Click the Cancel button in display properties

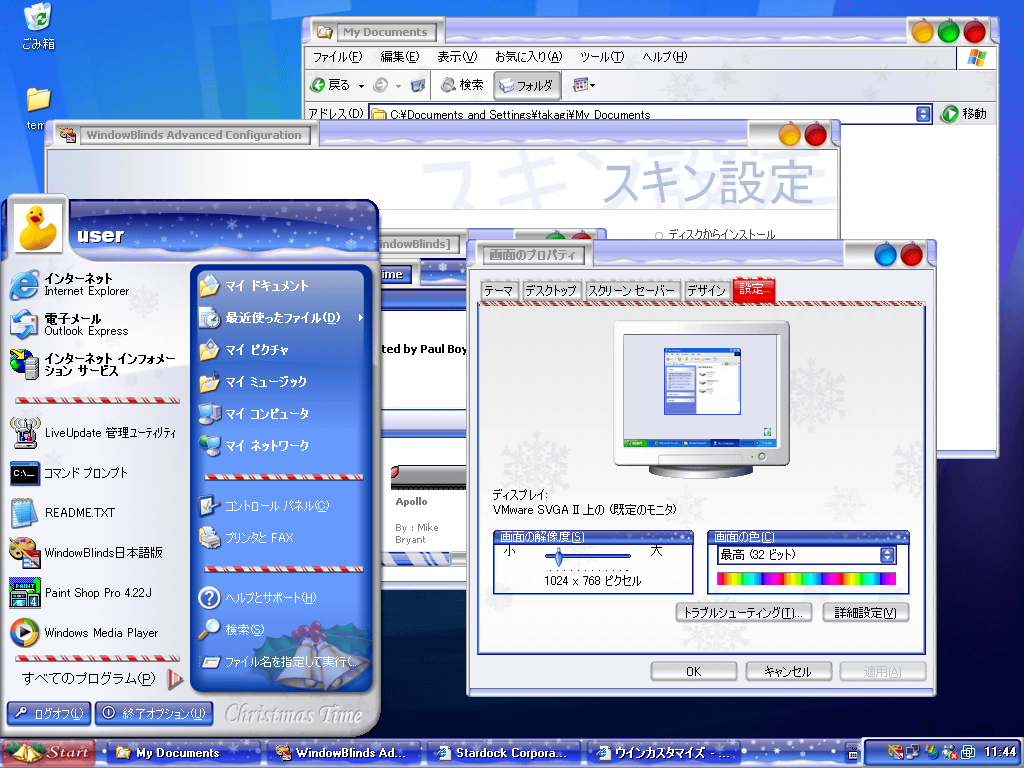click(788, 671)
